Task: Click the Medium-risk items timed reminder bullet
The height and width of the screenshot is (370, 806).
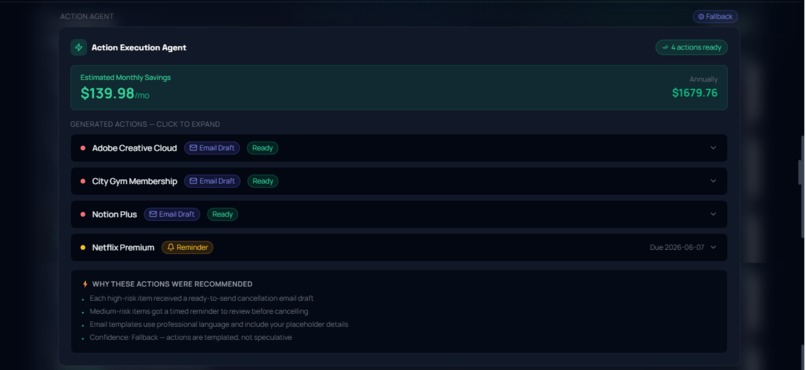Action: pos(199,311)
